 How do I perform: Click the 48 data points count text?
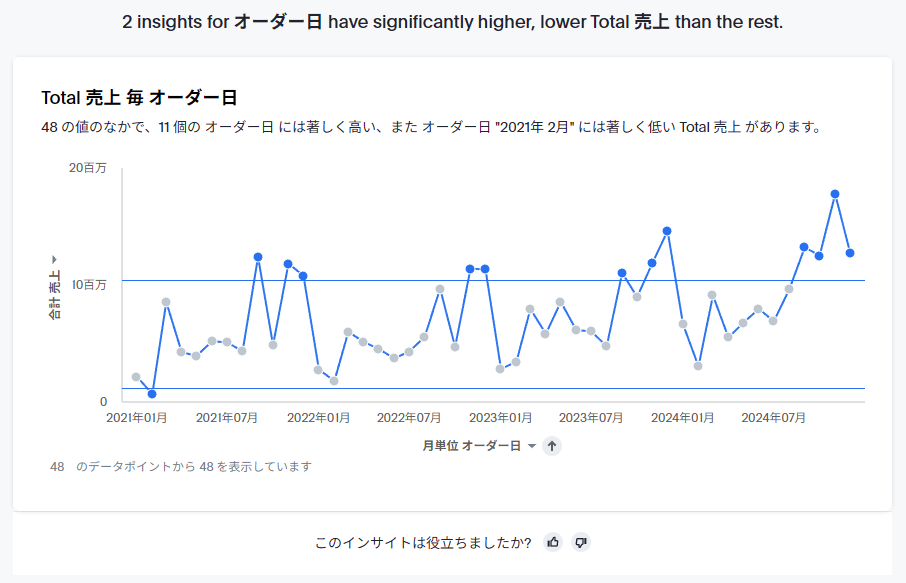tap(181, 467)
